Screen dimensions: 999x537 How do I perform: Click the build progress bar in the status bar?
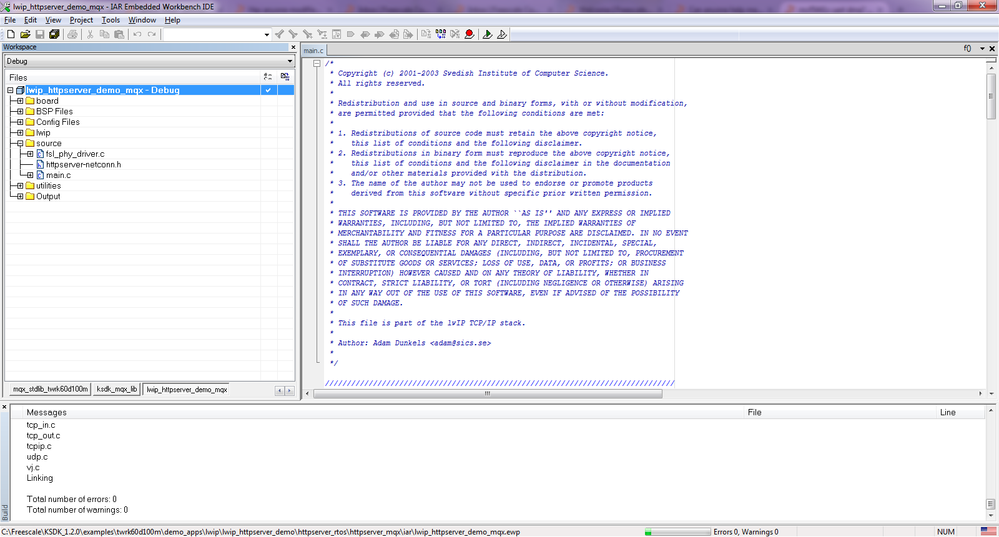tap(677, 532)
